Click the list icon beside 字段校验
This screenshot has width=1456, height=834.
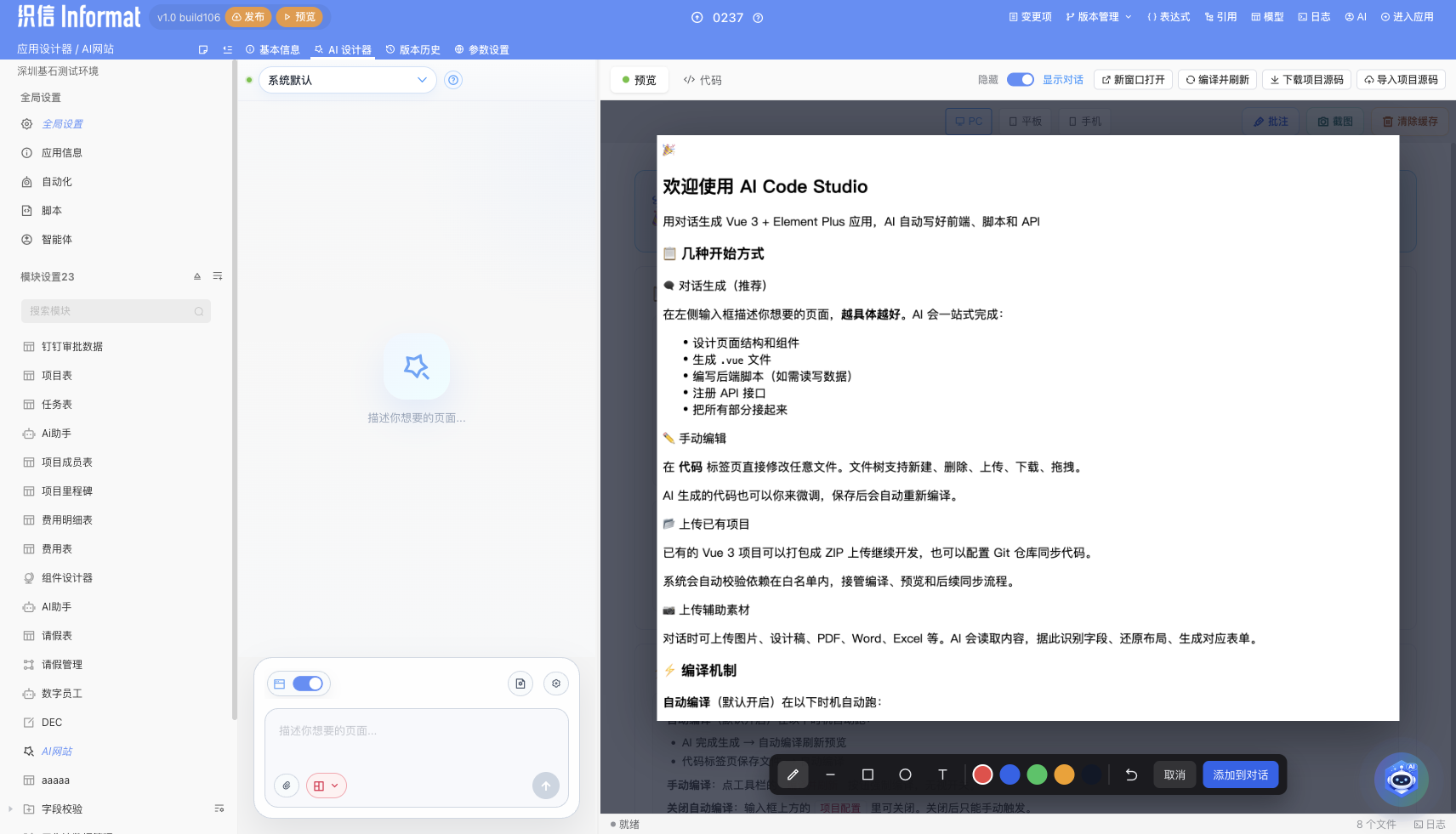pos(219,808)
